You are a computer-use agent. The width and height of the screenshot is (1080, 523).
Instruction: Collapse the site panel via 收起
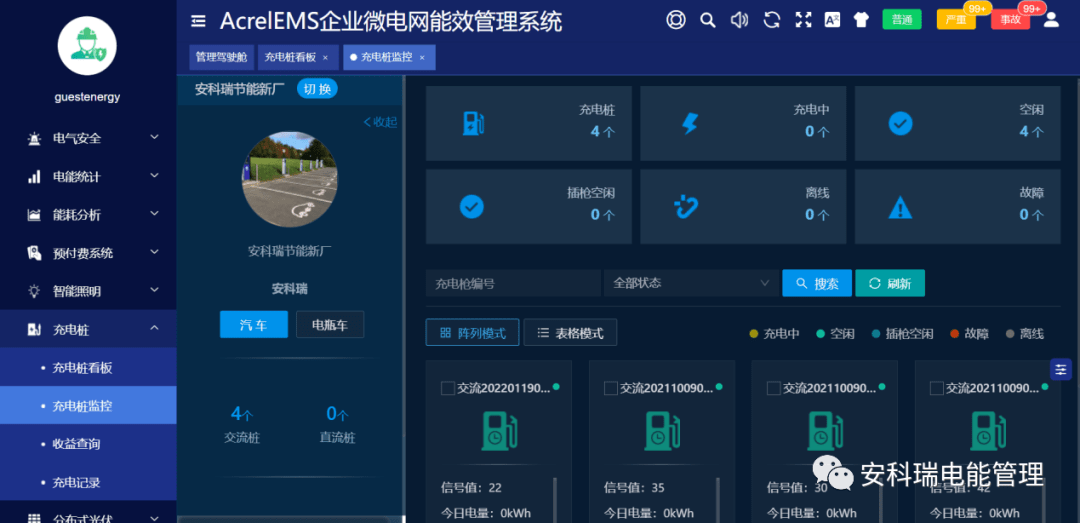point(380,122)
